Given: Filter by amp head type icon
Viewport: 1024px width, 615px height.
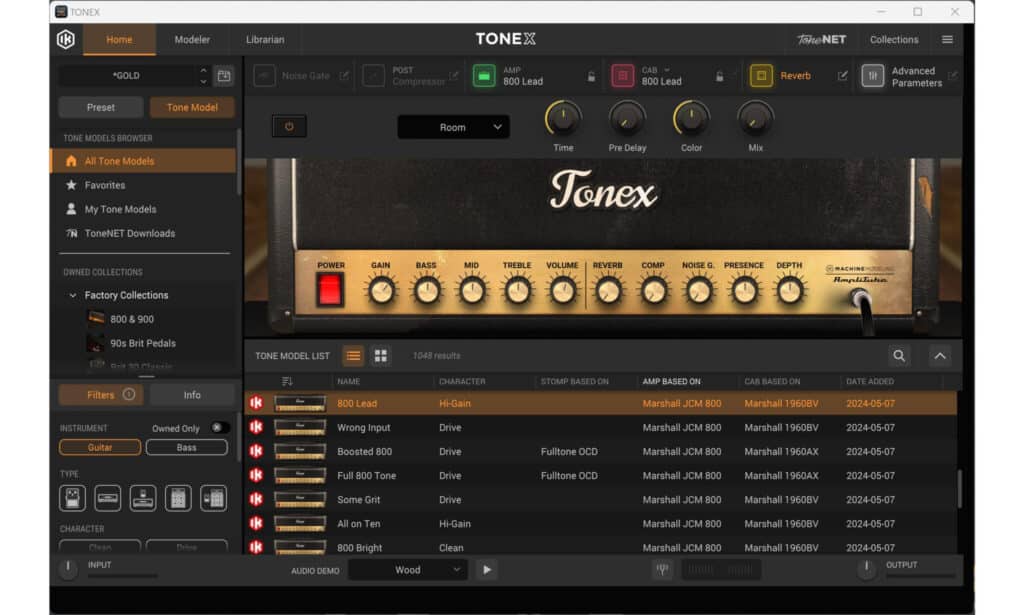Looking at the screenshot, I should click(108, 499).
